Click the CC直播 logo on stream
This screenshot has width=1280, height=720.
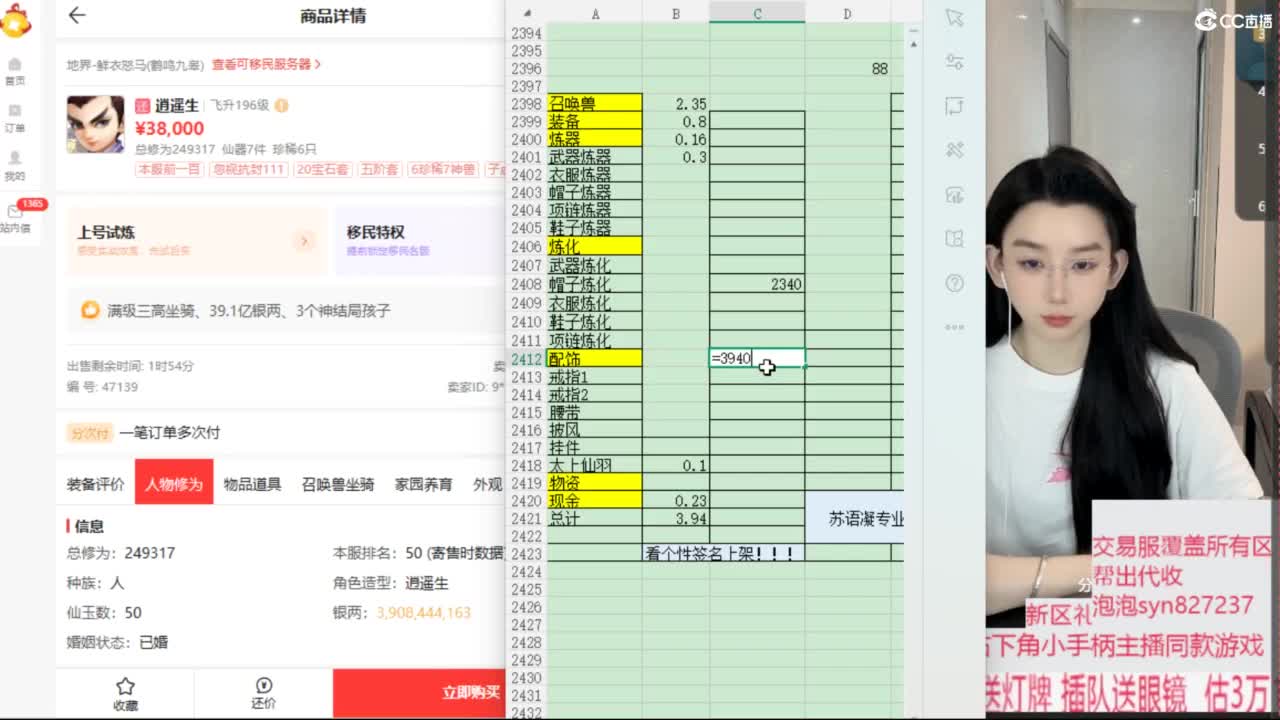click(1233, 21)
